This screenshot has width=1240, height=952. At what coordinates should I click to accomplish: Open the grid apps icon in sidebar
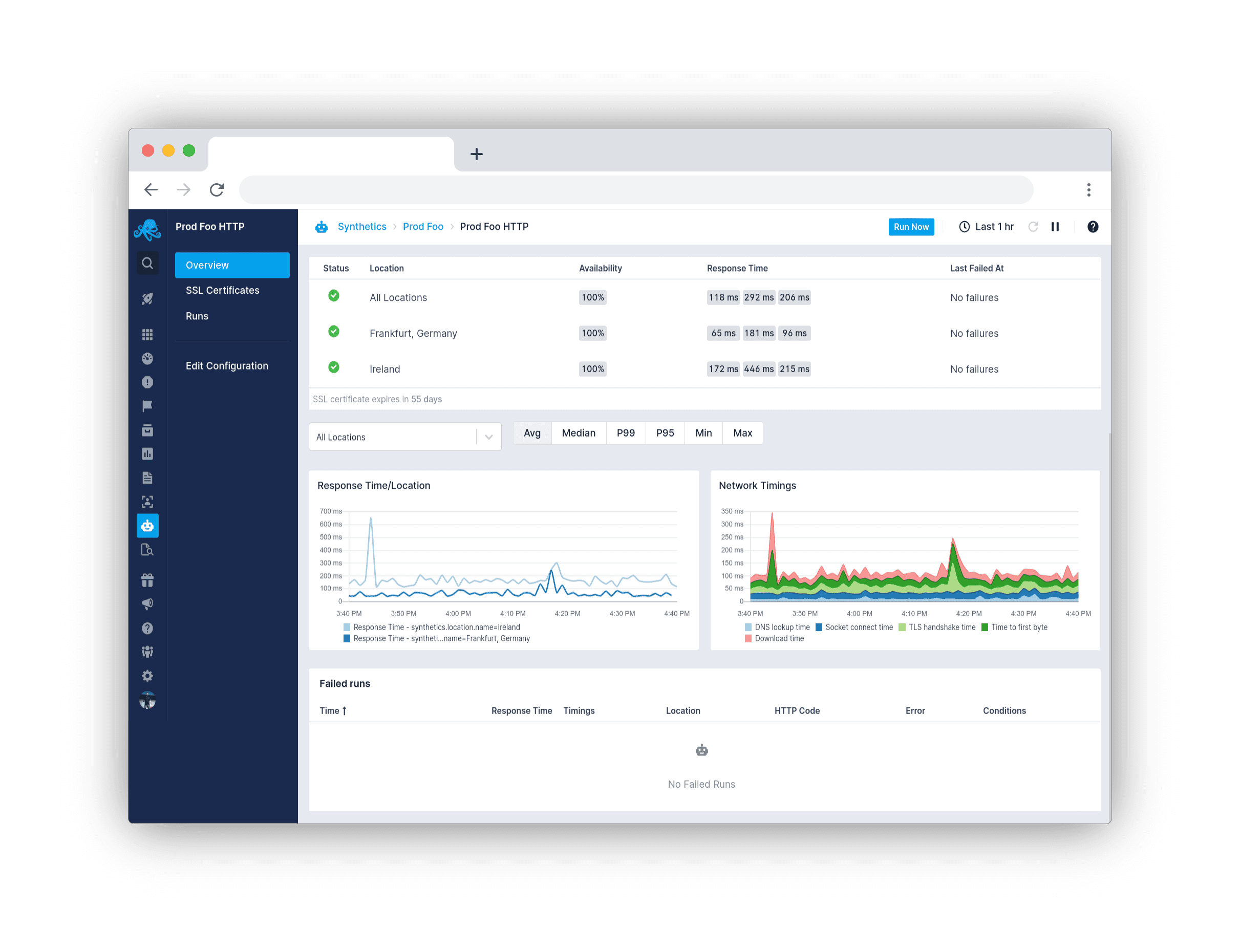point(147,334)
